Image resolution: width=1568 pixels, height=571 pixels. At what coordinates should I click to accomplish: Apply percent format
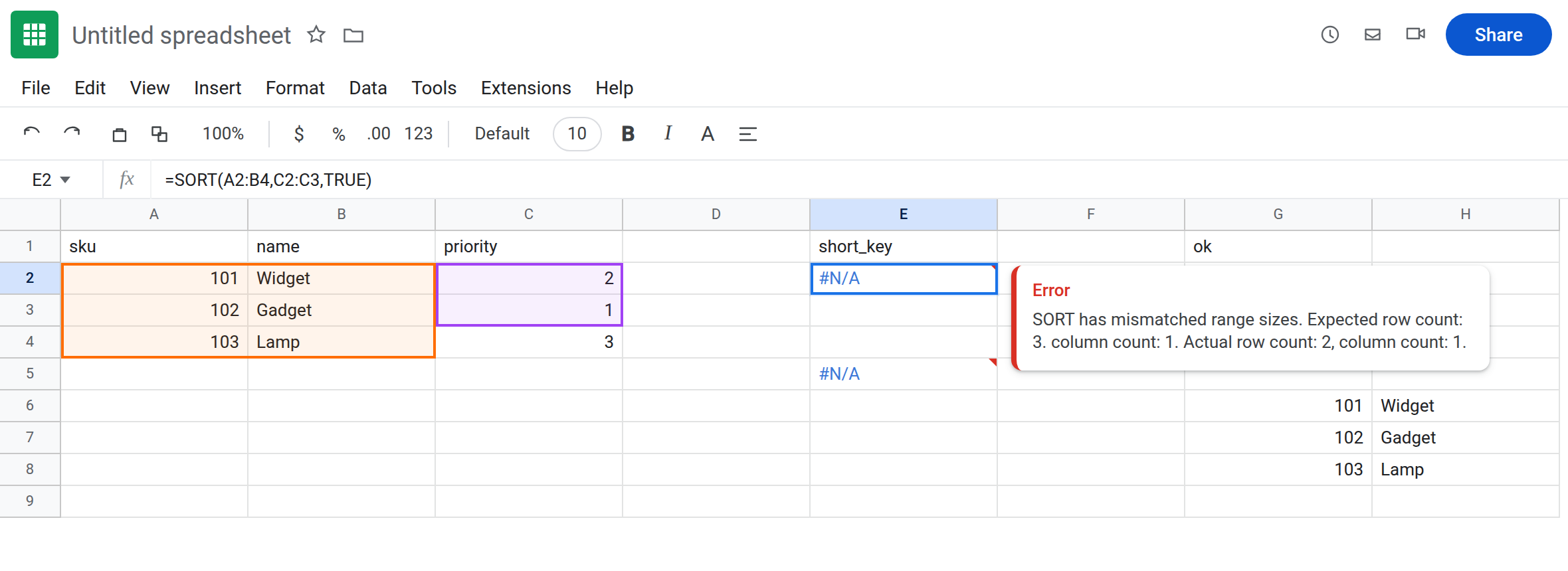click(x=339, y=133)
